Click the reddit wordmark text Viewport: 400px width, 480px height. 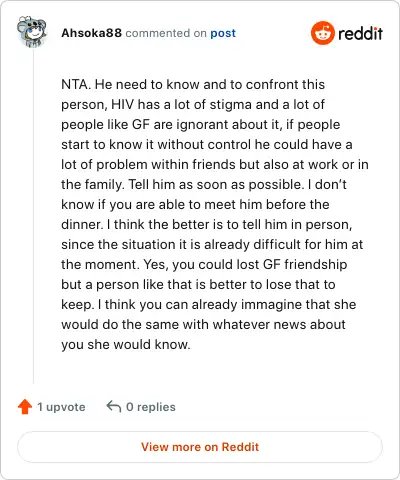(360, 34)
